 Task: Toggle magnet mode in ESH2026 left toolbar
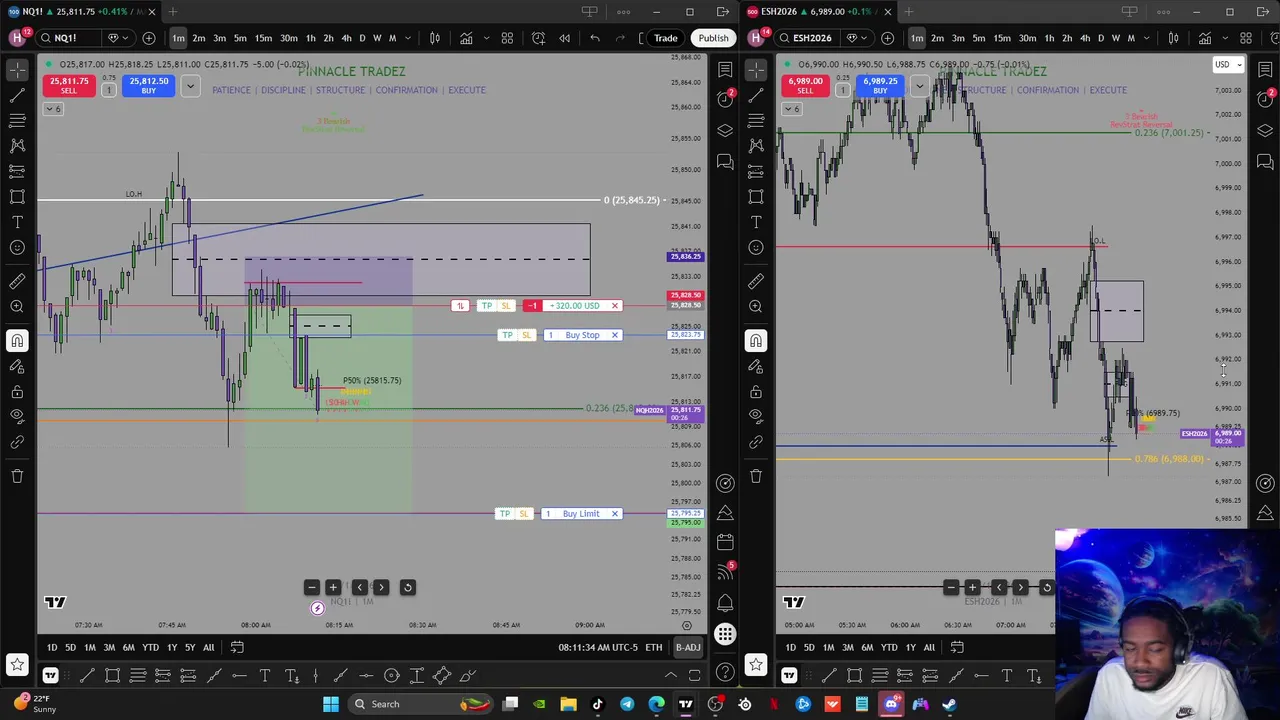click(x=756, y=341)
